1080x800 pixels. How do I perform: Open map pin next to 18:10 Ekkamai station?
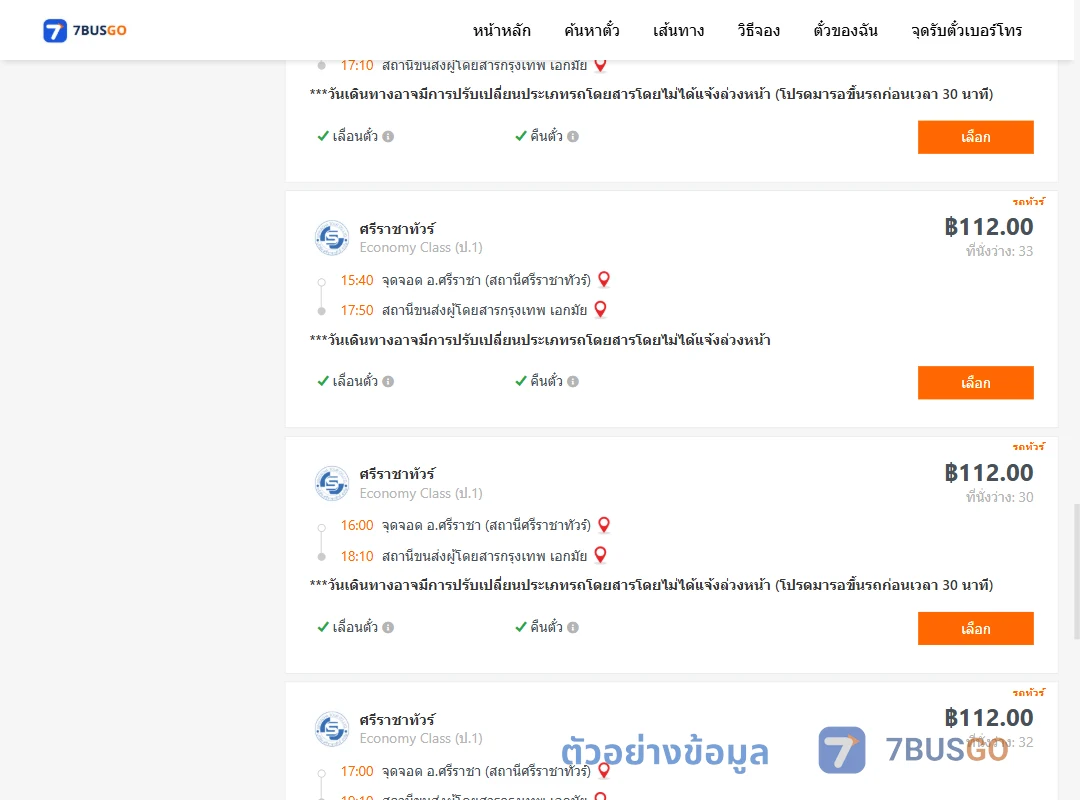coord(601,555)
